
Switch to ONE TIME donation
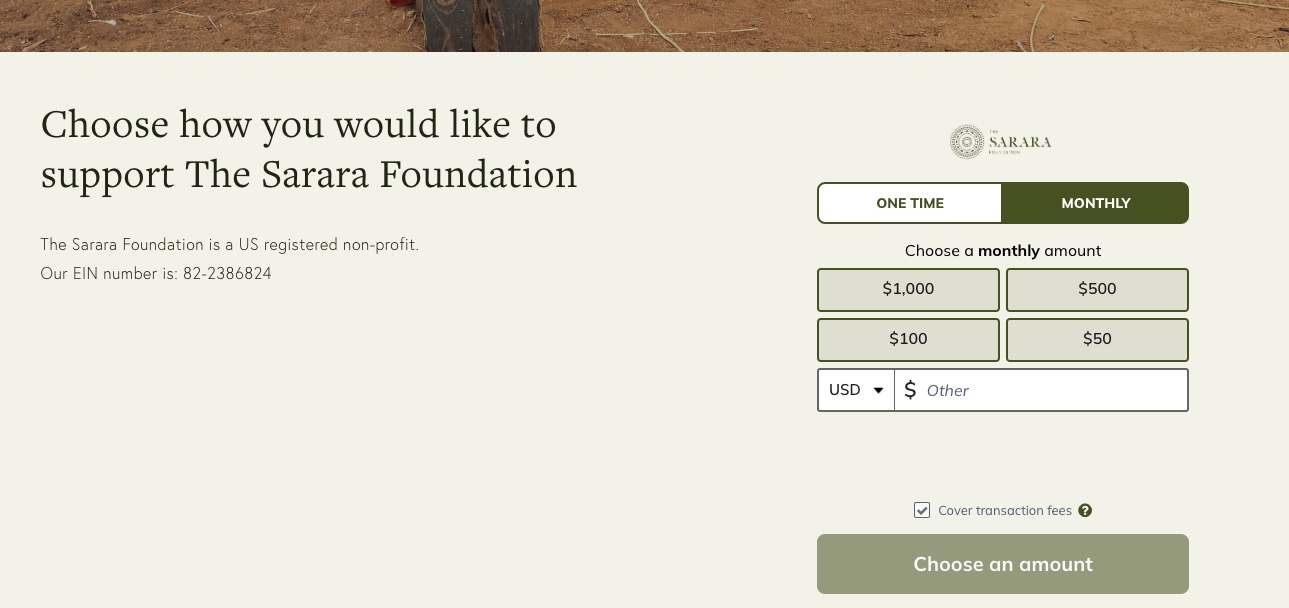[x=910, y=203]
